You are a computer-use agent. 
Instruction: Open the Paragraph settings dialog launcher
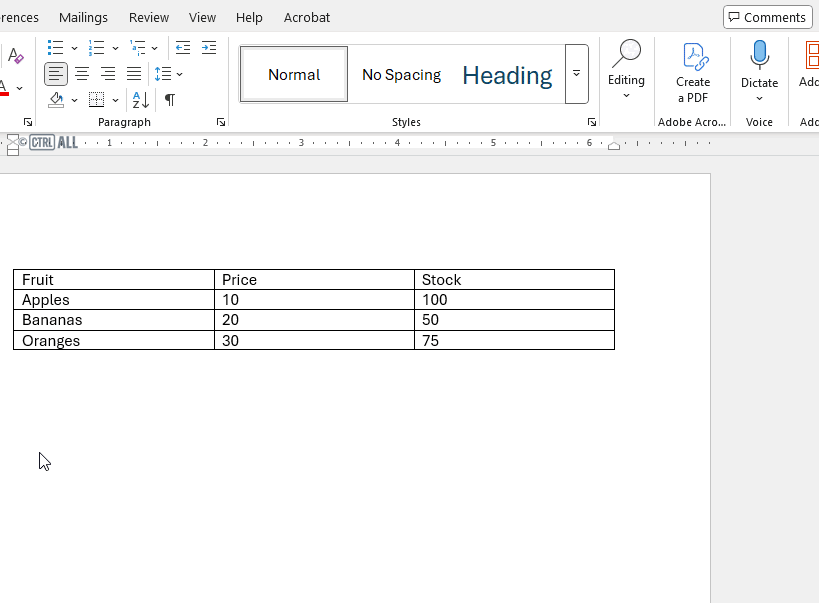tap(220, 121)
